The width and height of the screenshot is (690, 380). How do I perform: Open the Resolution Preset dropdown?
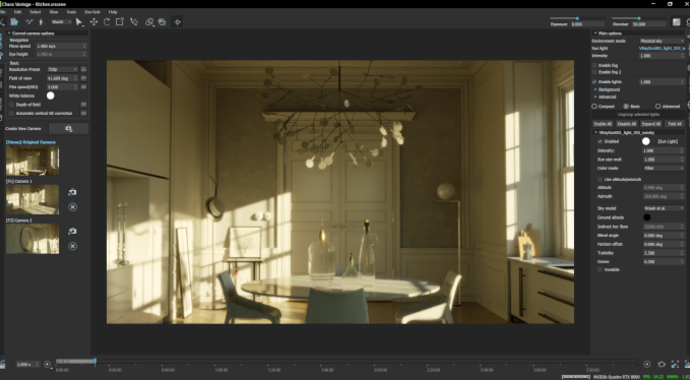click(x=62, y=69)
